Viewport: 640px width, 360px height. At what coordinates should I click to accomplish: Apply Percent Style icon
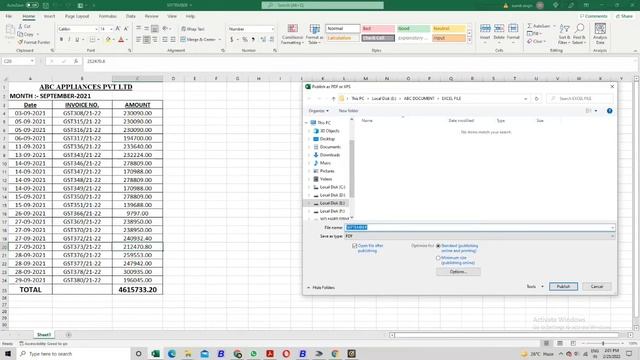(x=244, y=40)
